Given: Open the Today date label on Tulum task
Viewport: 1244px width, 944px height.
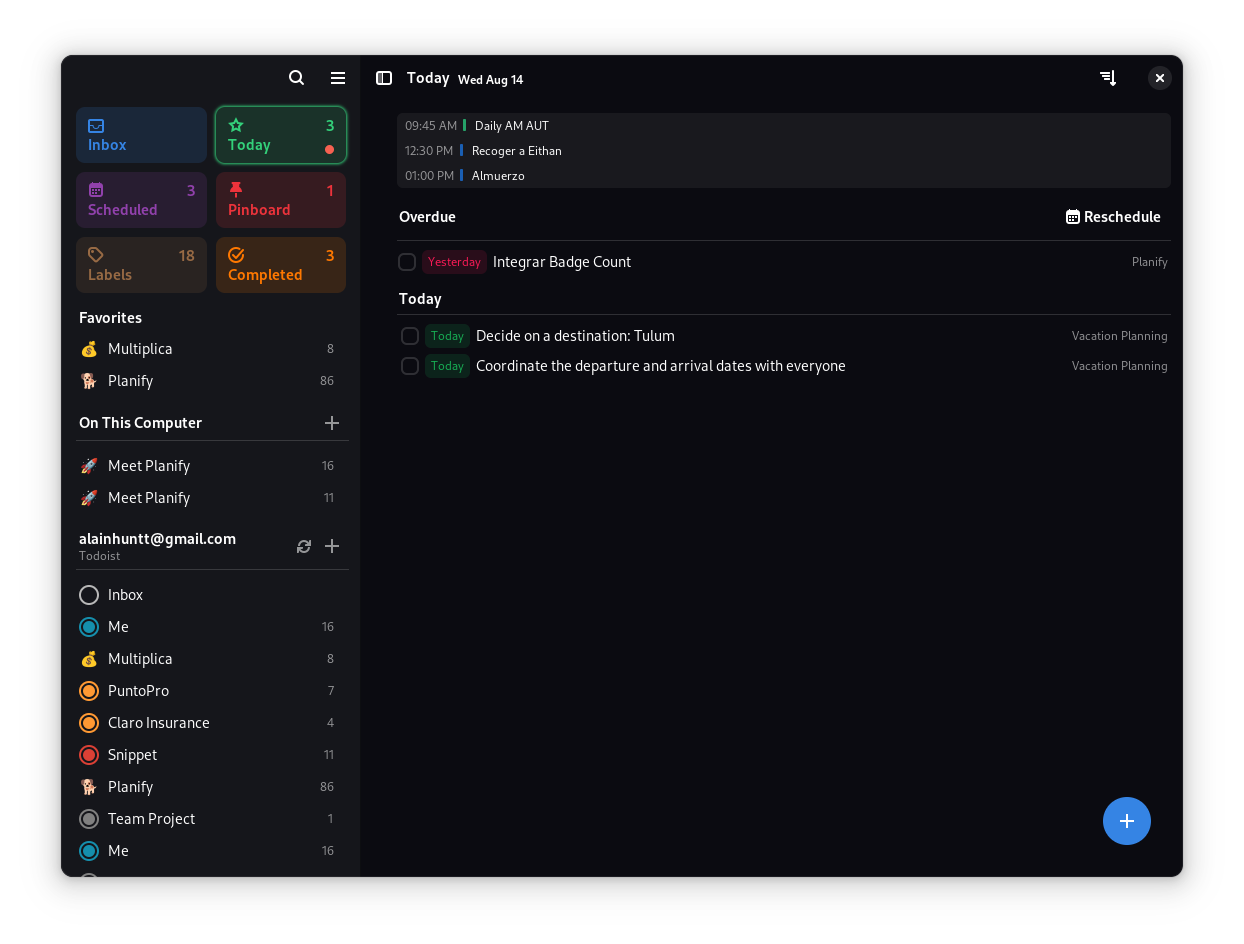Looking at the screenshot, I should [x=447, y=336].
